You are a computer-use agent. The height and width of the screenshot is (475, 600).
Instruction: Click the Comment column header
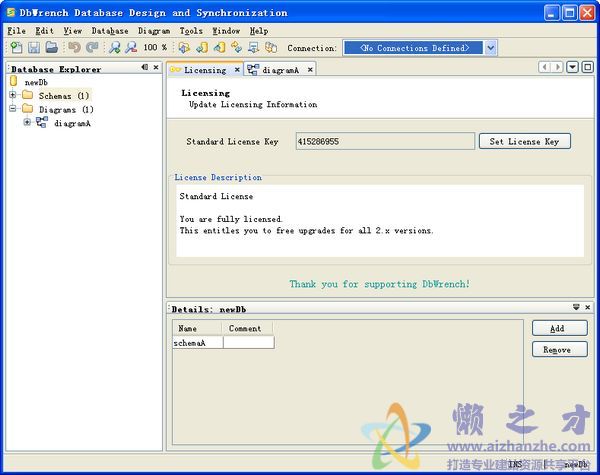coord(248,328)
